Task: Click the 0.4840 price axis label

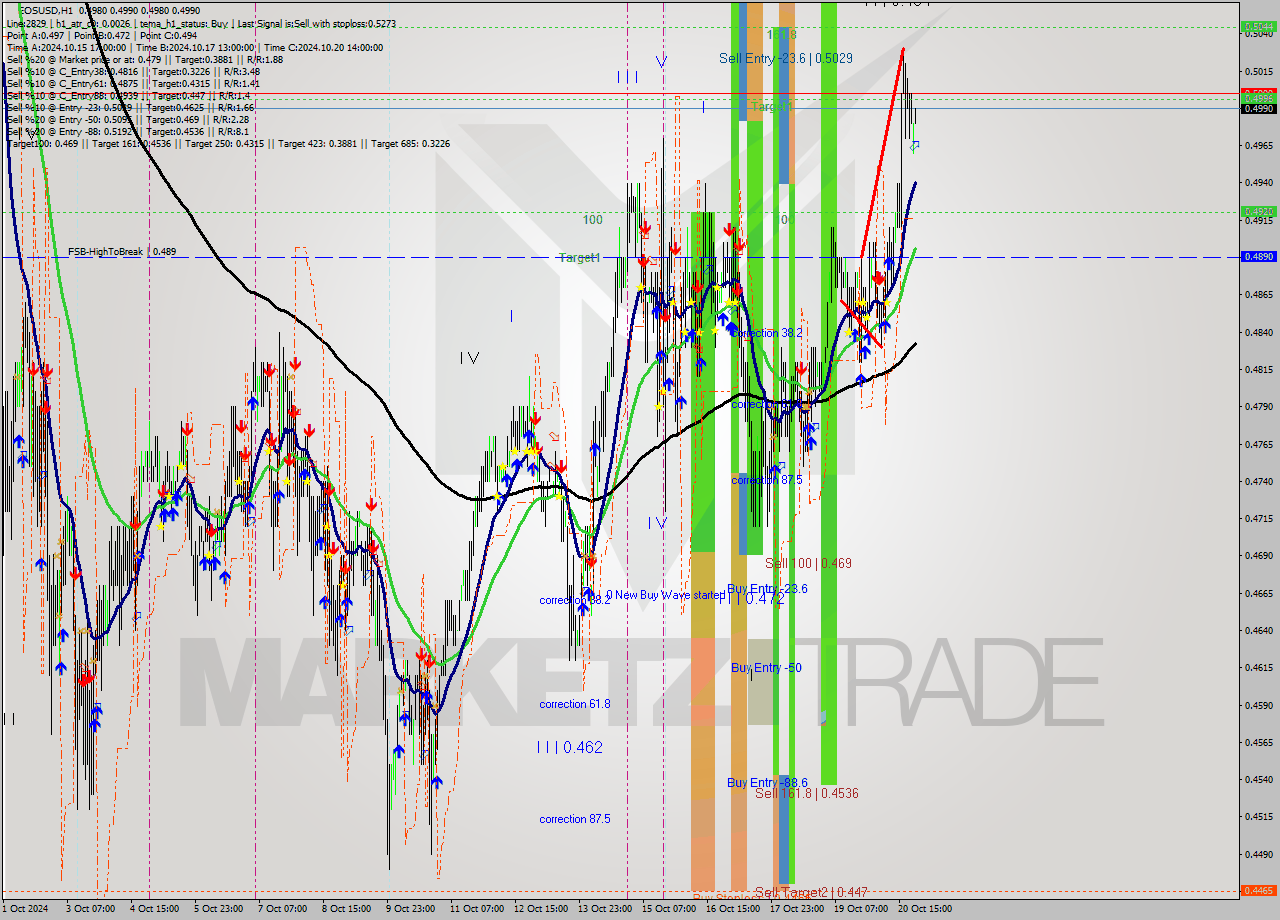Action: click(x=1259, y=333)
